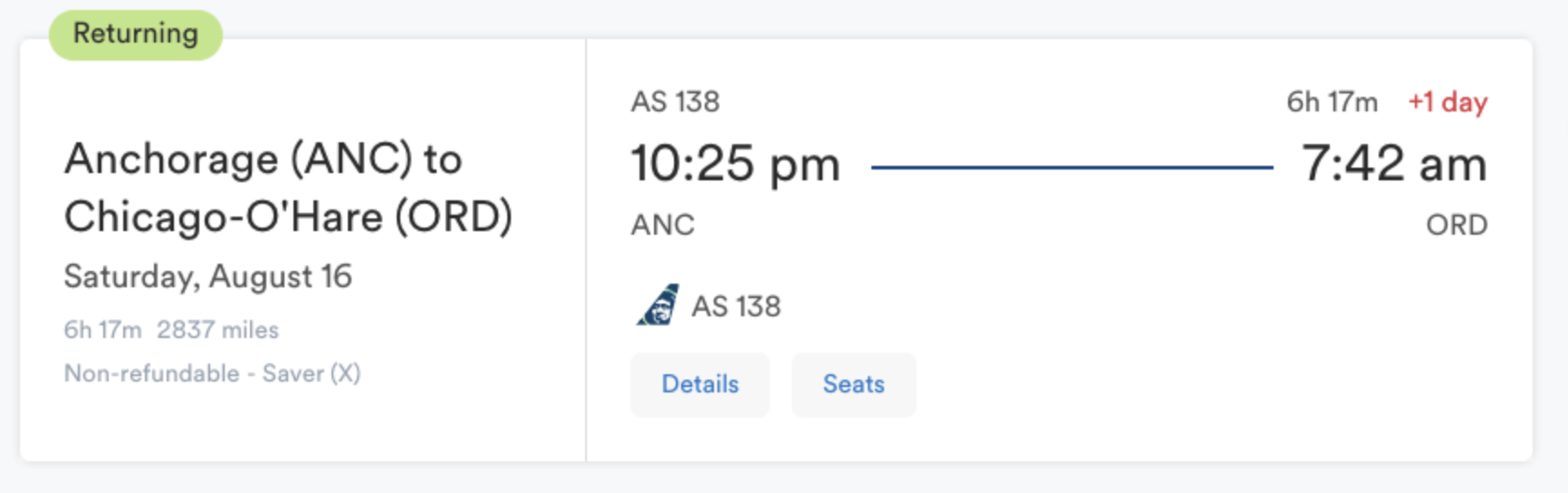Click the blue flight path line
Screen dimensions: 1568x493
(x=1071, y=167)
